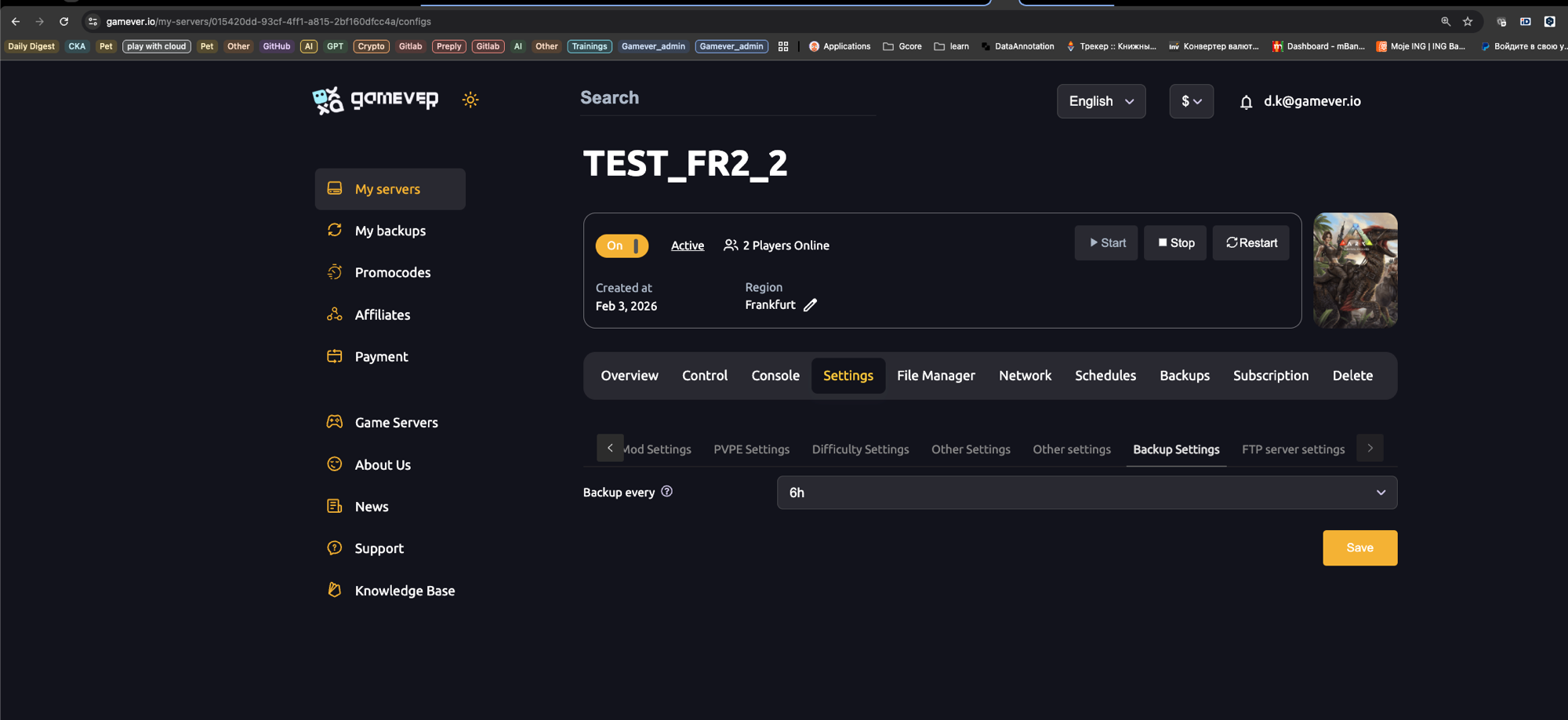Open Affiliates page
1568x720 pixels.
[382, 315]
